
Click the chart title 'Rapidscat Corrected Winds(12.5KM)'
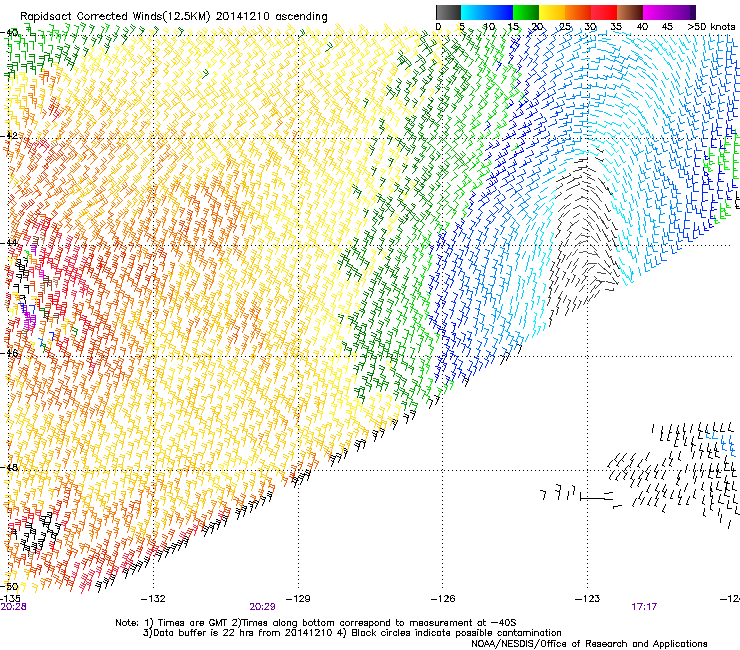click(x=115, y=17)
